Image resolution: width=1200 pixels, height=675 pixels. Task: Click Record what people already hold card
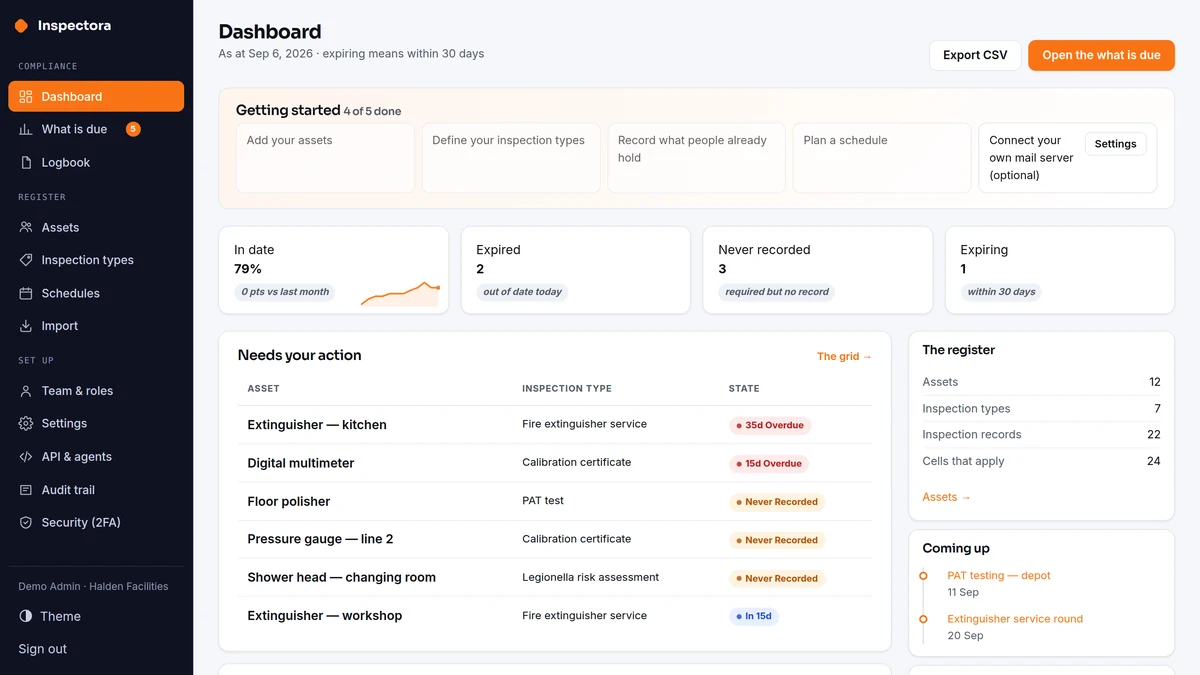click(696, 158)
